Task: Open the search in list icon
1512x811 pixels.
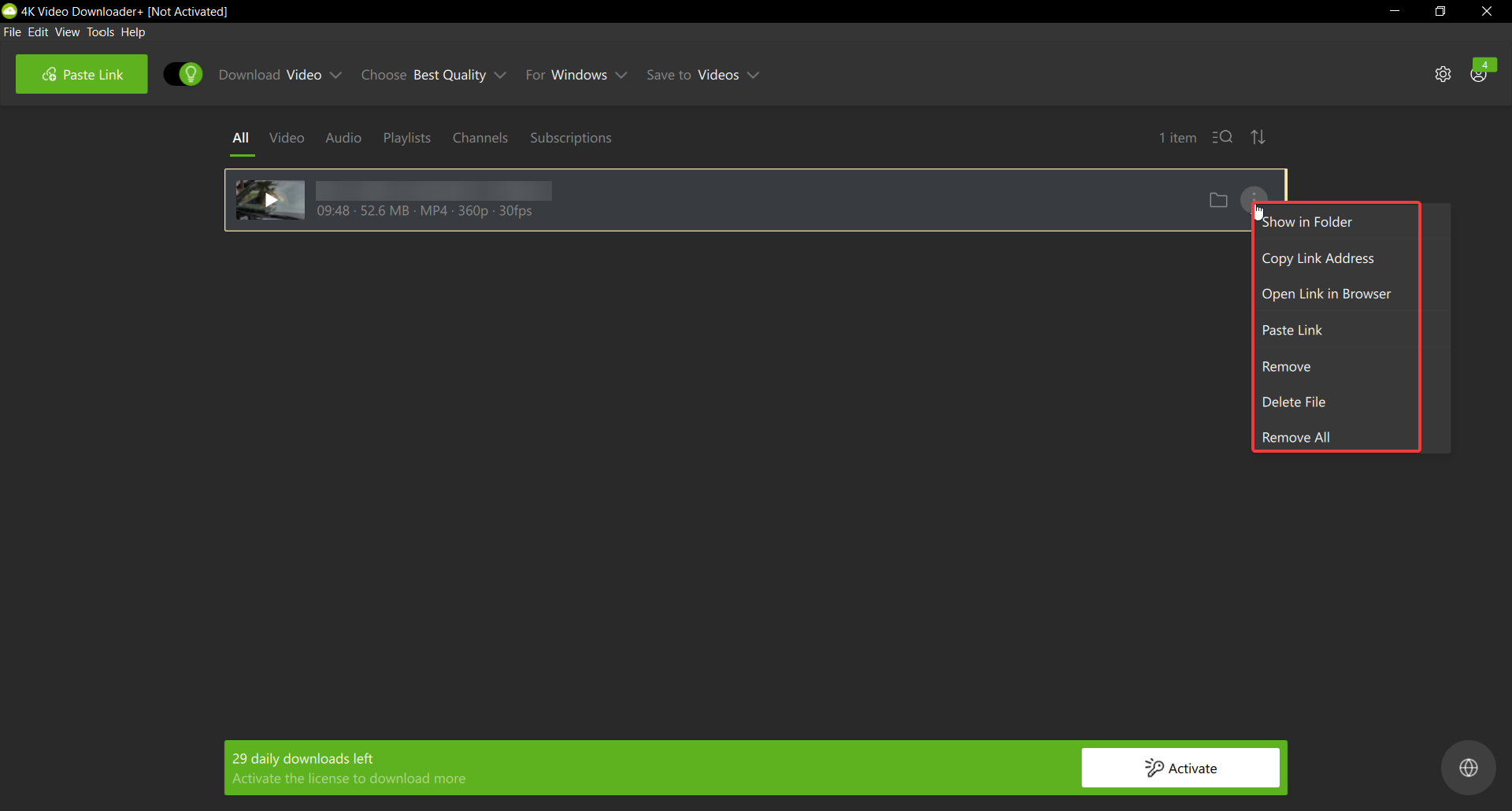Action: click(x=1222, y=137)
